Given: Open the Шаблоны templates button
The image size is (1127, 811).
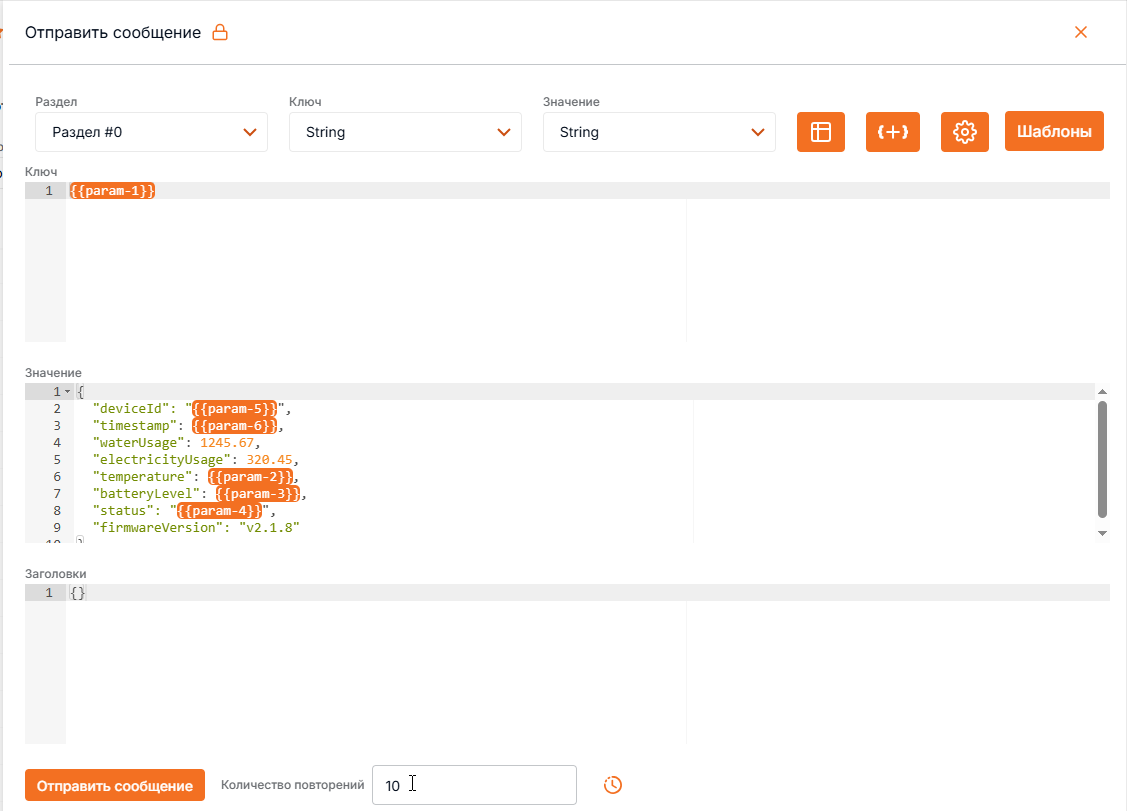Looking at the screenshot, I should point(1053,131).
